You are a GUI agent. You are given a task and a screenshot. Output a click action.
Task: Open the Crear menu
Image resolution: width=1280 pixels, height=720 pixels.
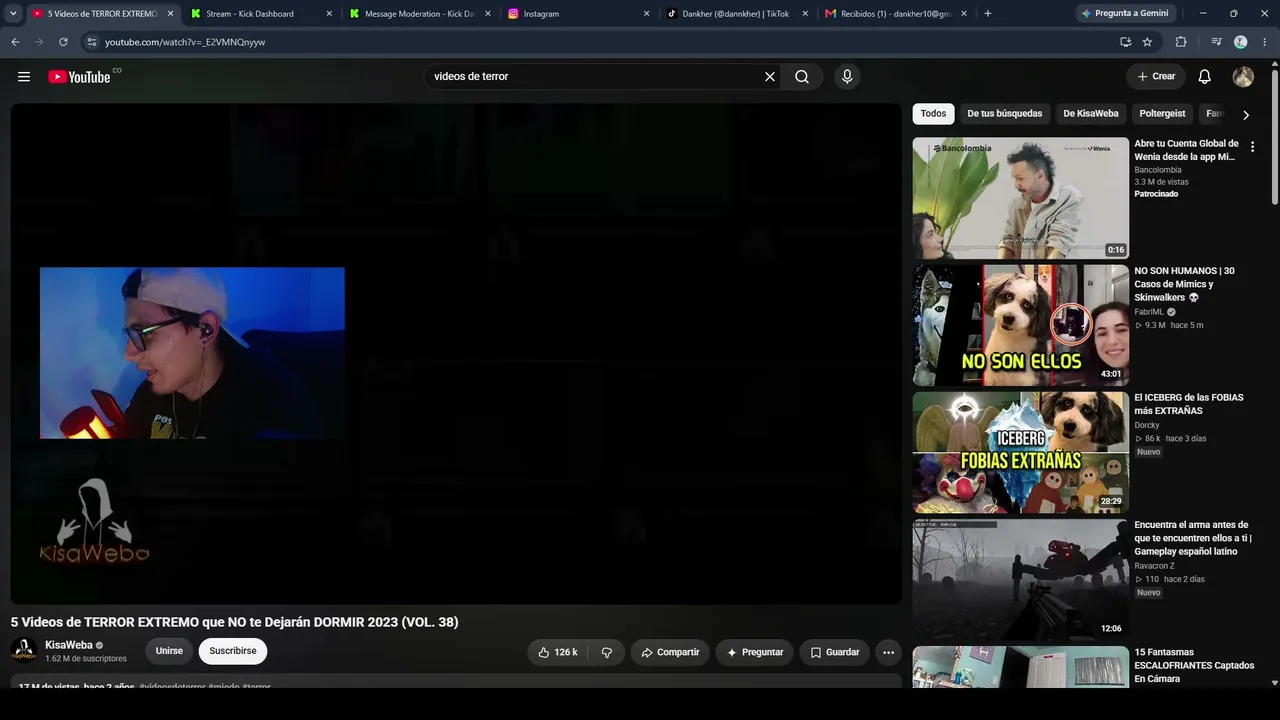tap(1156, 77)
